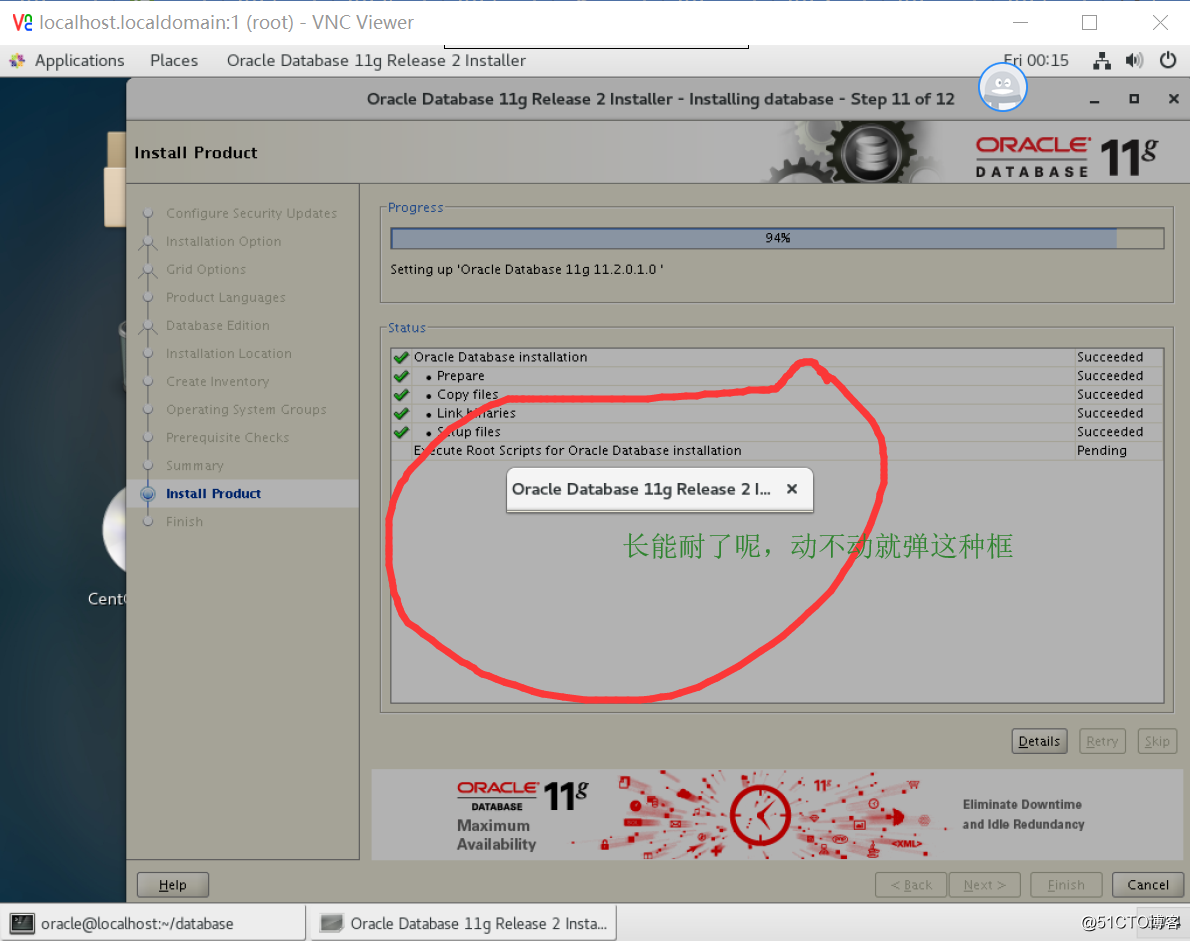Select Grid Options step
The width and height of the screenshot is (1190, 941).
(206, 269)
